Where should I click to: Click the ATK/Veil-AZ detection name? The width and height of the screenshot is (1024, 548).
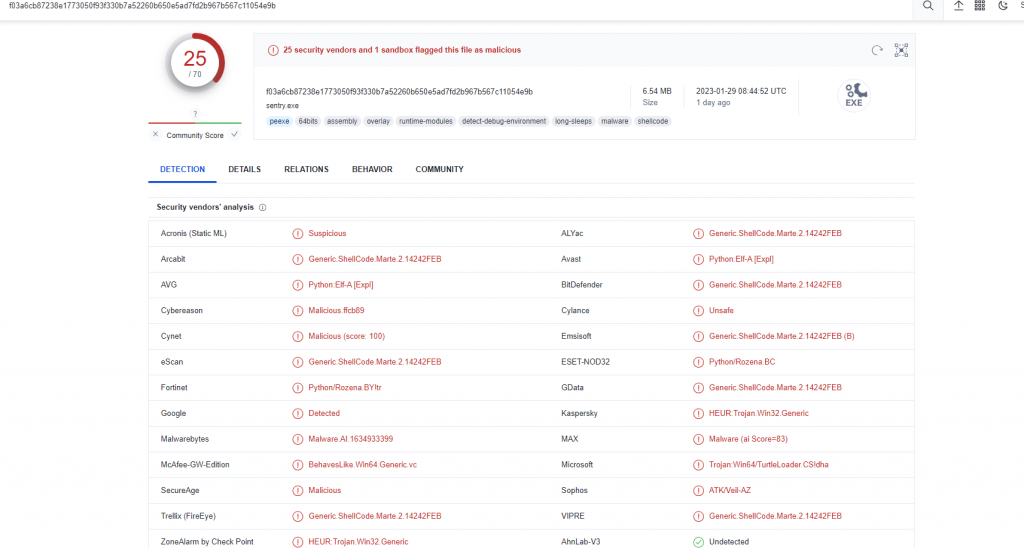(729, 491)
